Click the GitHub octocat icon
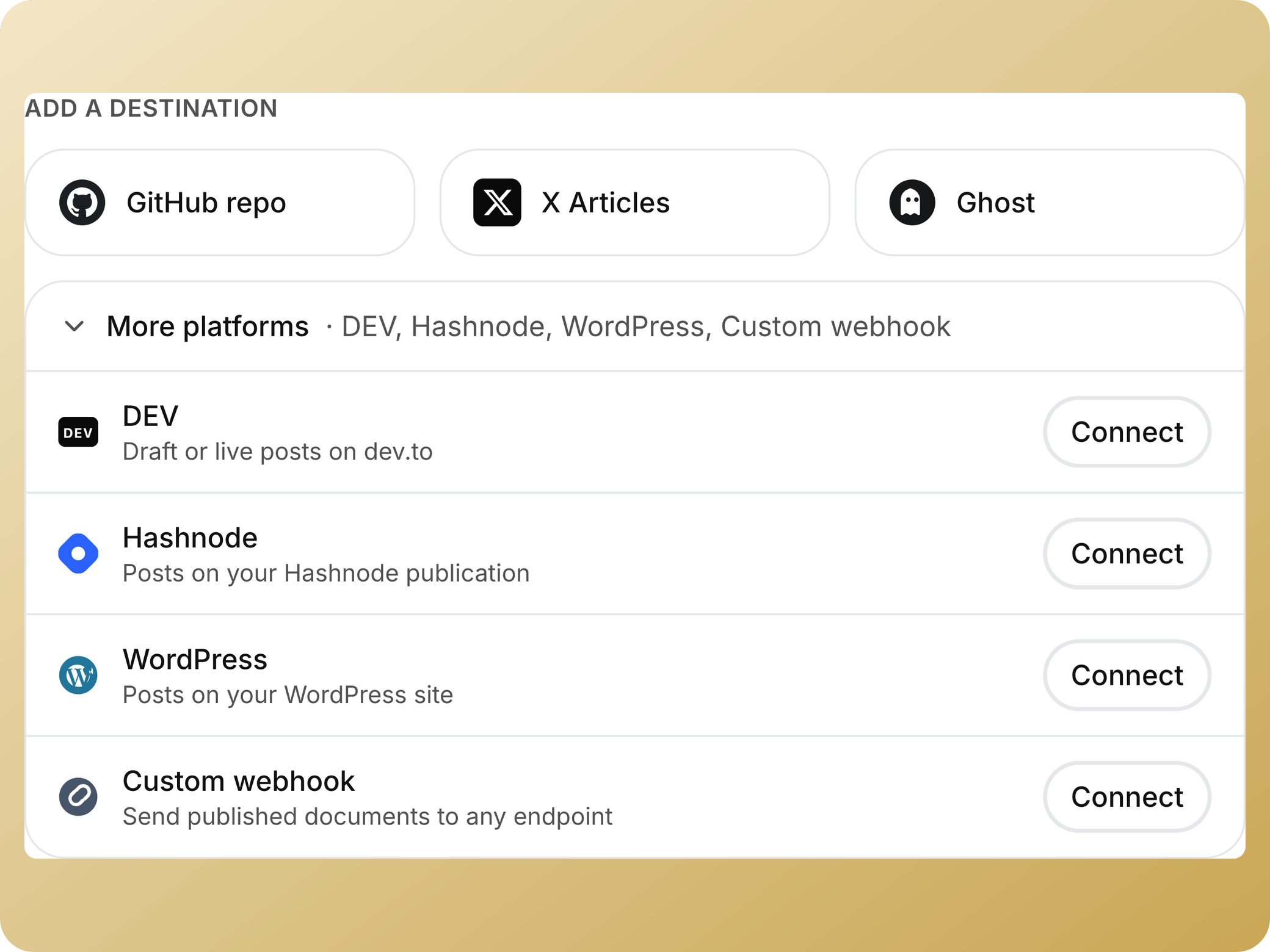This screenshot has width=1270, height=952. click(82, 203)
